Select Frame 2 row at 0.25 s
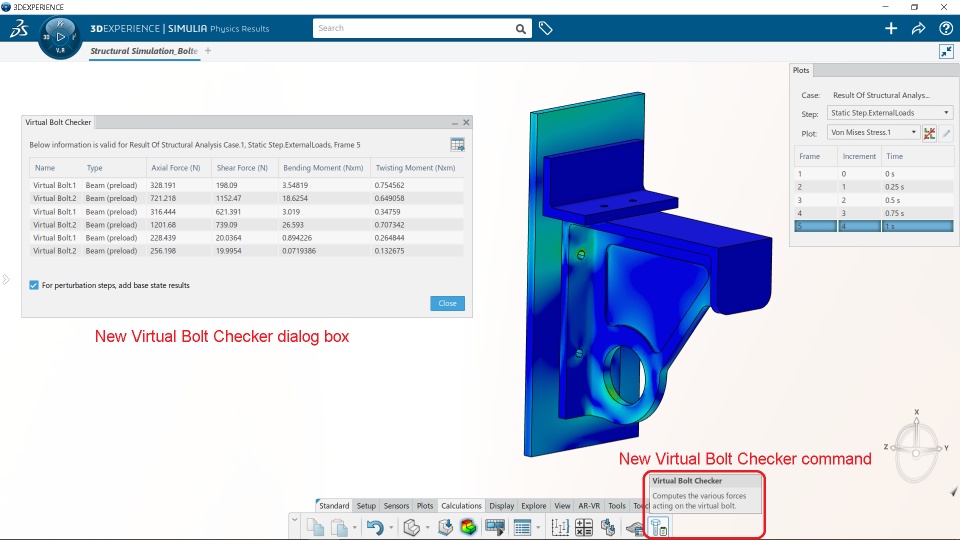 click(x=874, y=187)
